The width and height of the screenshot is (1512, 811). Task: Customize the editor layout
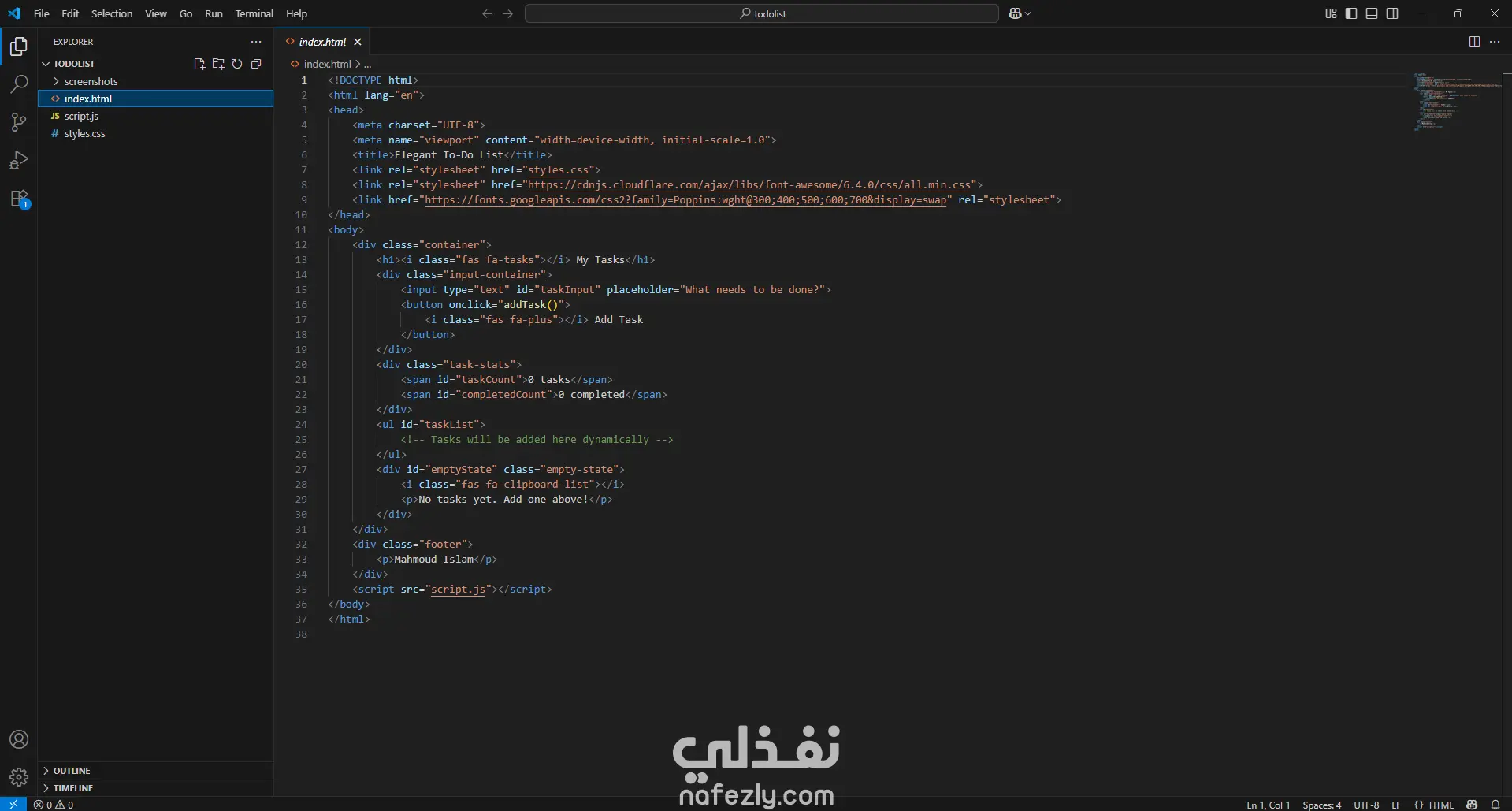[1331, 13]
